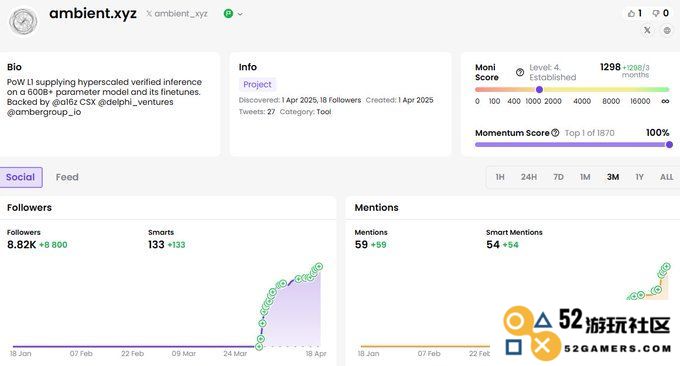The image size is (680, 366).
Task: Expand the green status badge dropdown
Action: coord(240,14)
